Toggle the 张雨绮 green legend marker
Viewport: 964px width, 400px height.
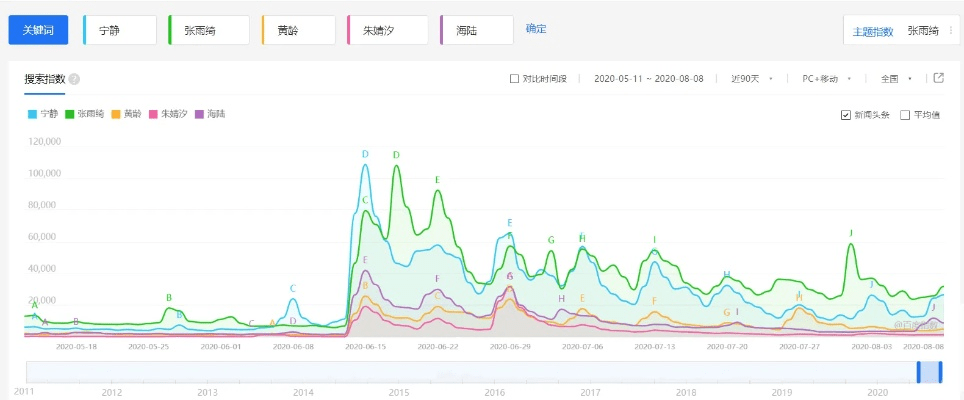pos(70,115)
